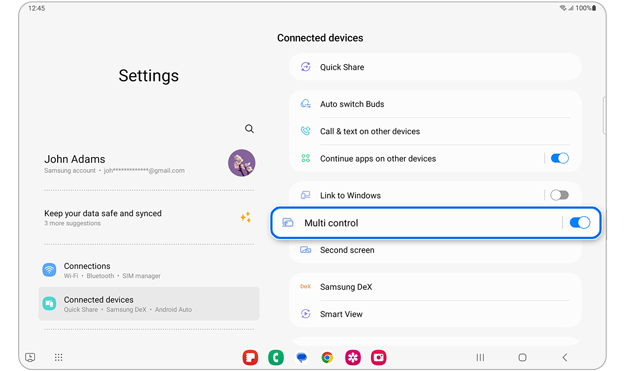Tap the Smart View play icon
The image size is (624, 371).
tap(305, 314)
